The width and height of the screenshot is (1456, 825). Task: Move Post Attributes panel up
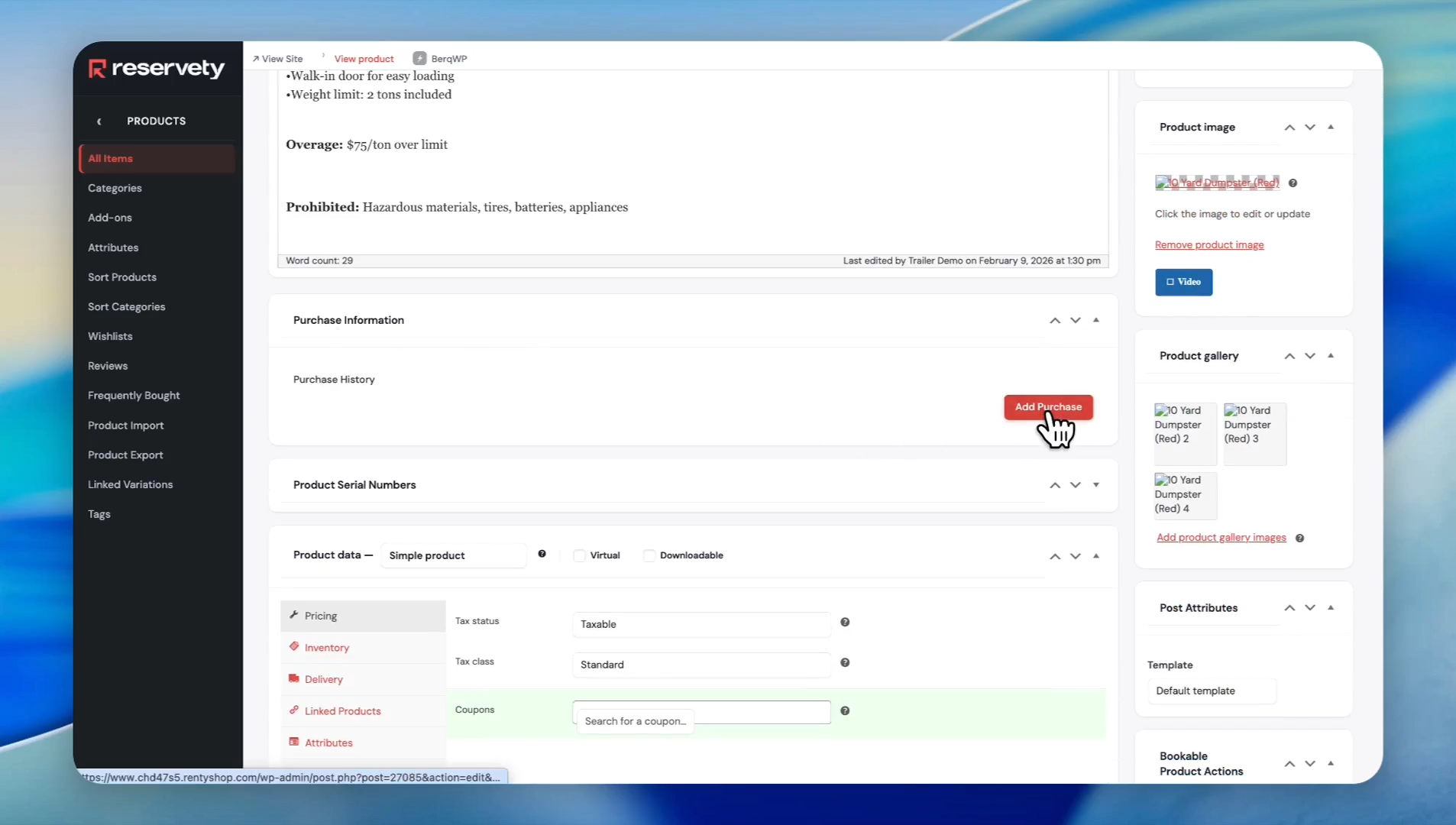[1289, 608]
